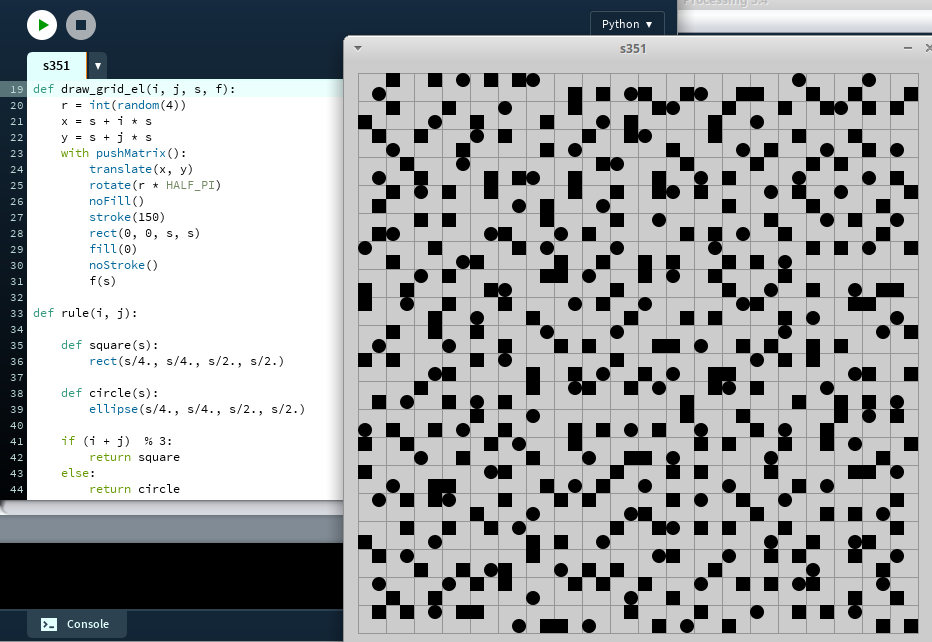The image size is (932, 642).
Task: Click the 'rotate(r * HALF_PI)' line
Action: (x=154, y=185)
